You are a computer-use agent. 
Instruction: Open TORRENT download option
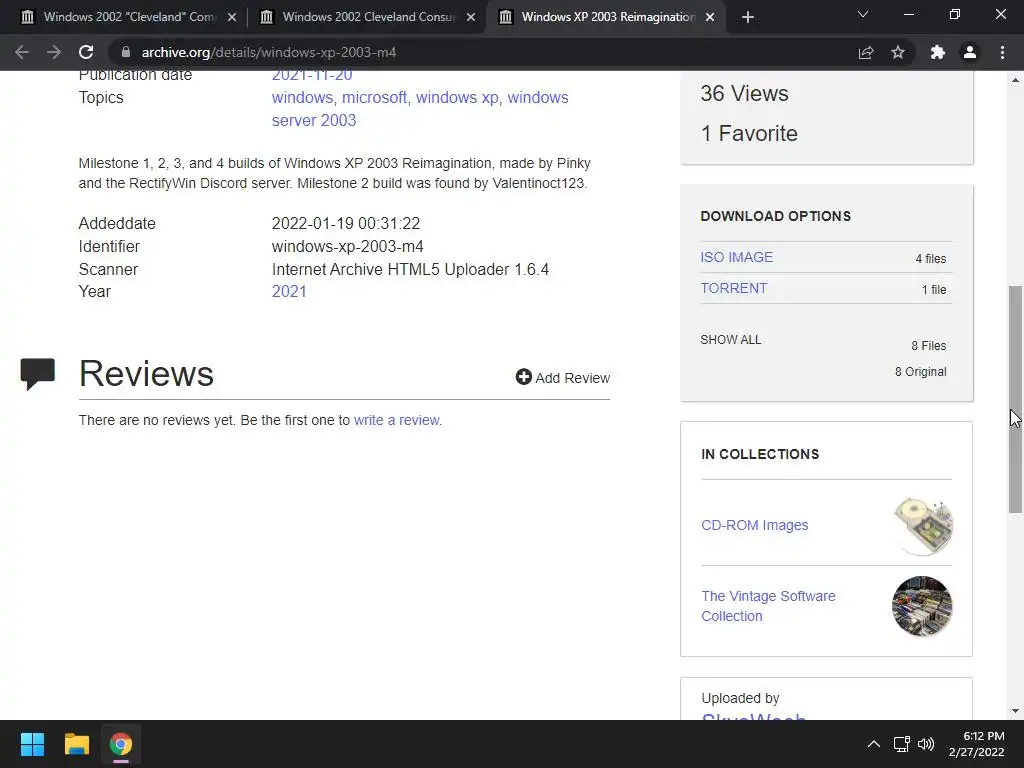click(x=733, y=288)
